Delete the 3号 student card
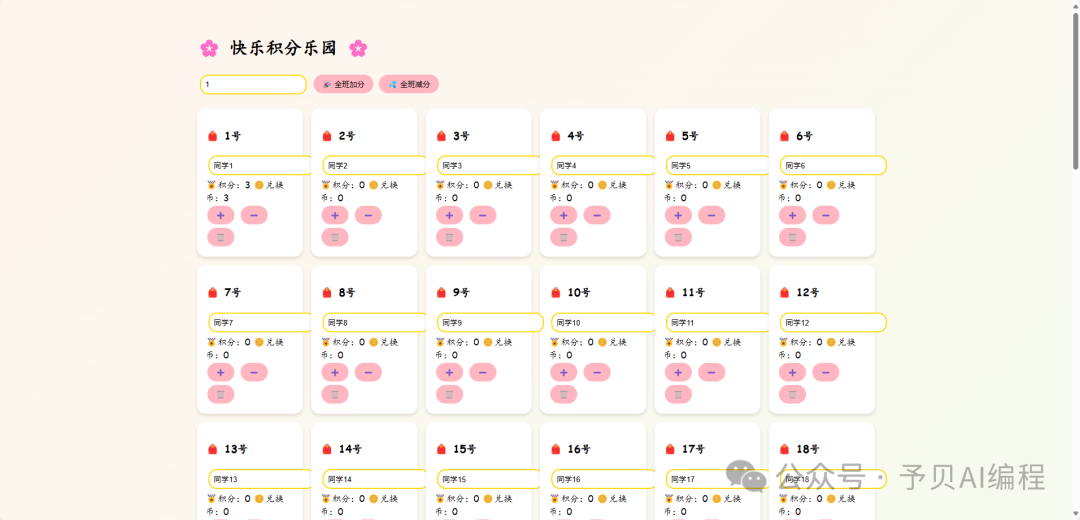The height and width of the screenshot is (520, 1080). [449, 238]
